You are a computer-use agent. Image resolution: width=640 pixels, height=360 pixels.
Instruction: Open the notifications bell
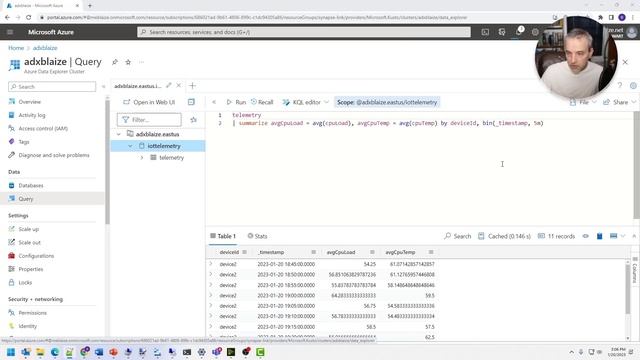coord(518,32)
